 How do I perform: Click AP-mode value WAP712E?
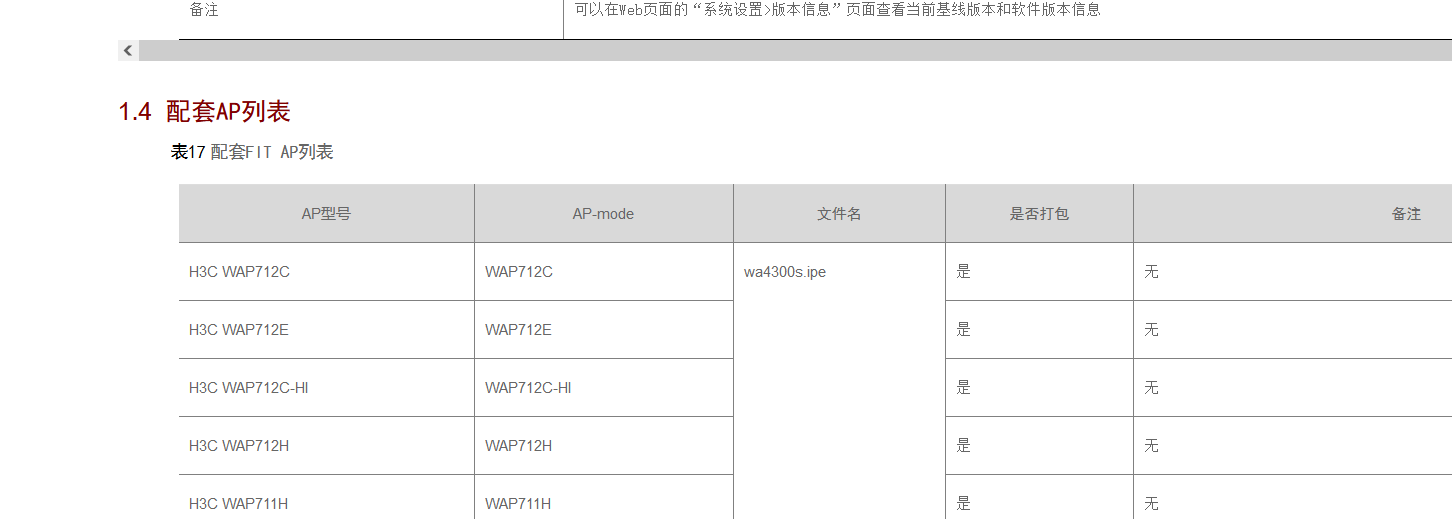click(518, 330)
